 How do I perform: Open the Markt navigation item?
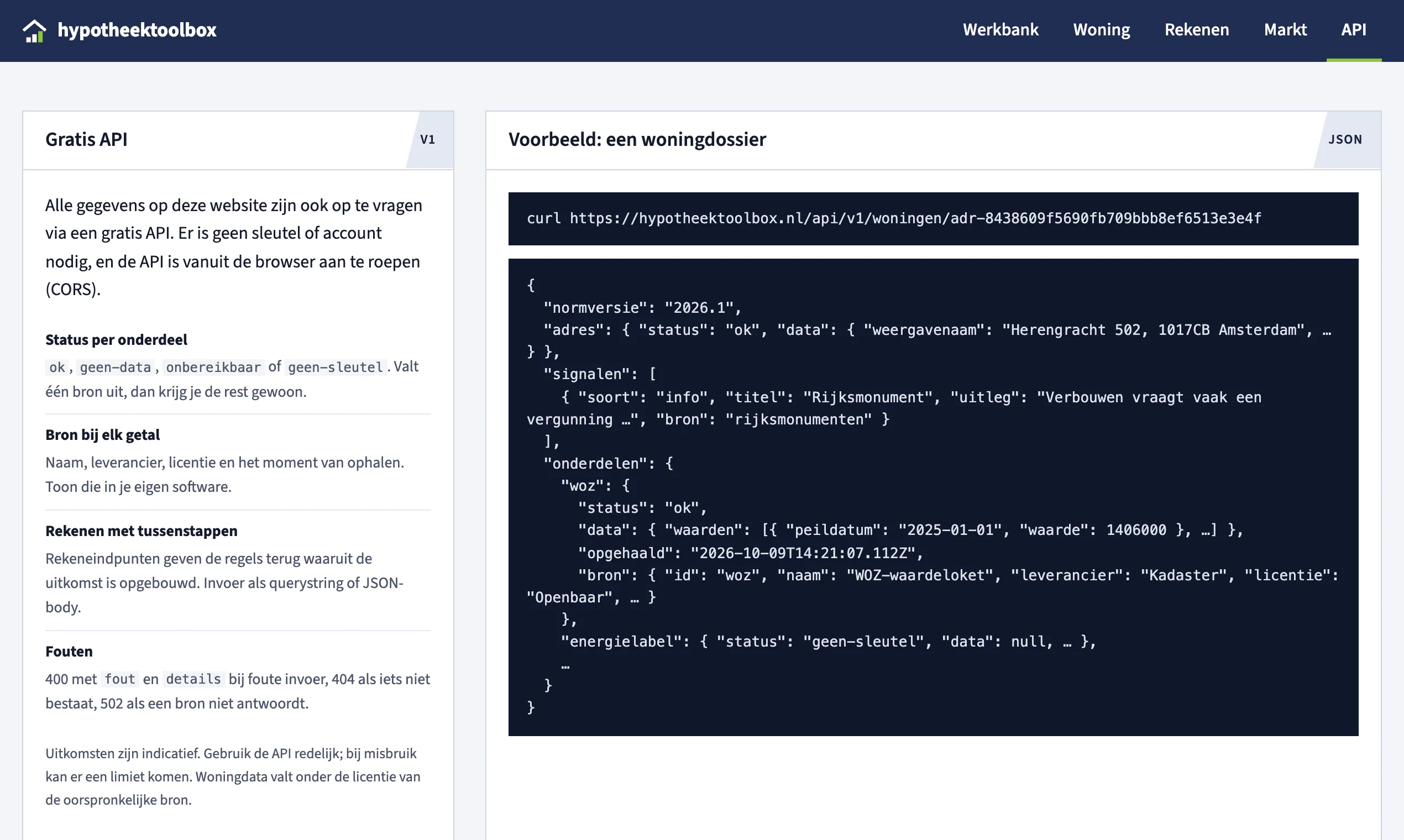pyautogui.click(x=1285, y=30)
